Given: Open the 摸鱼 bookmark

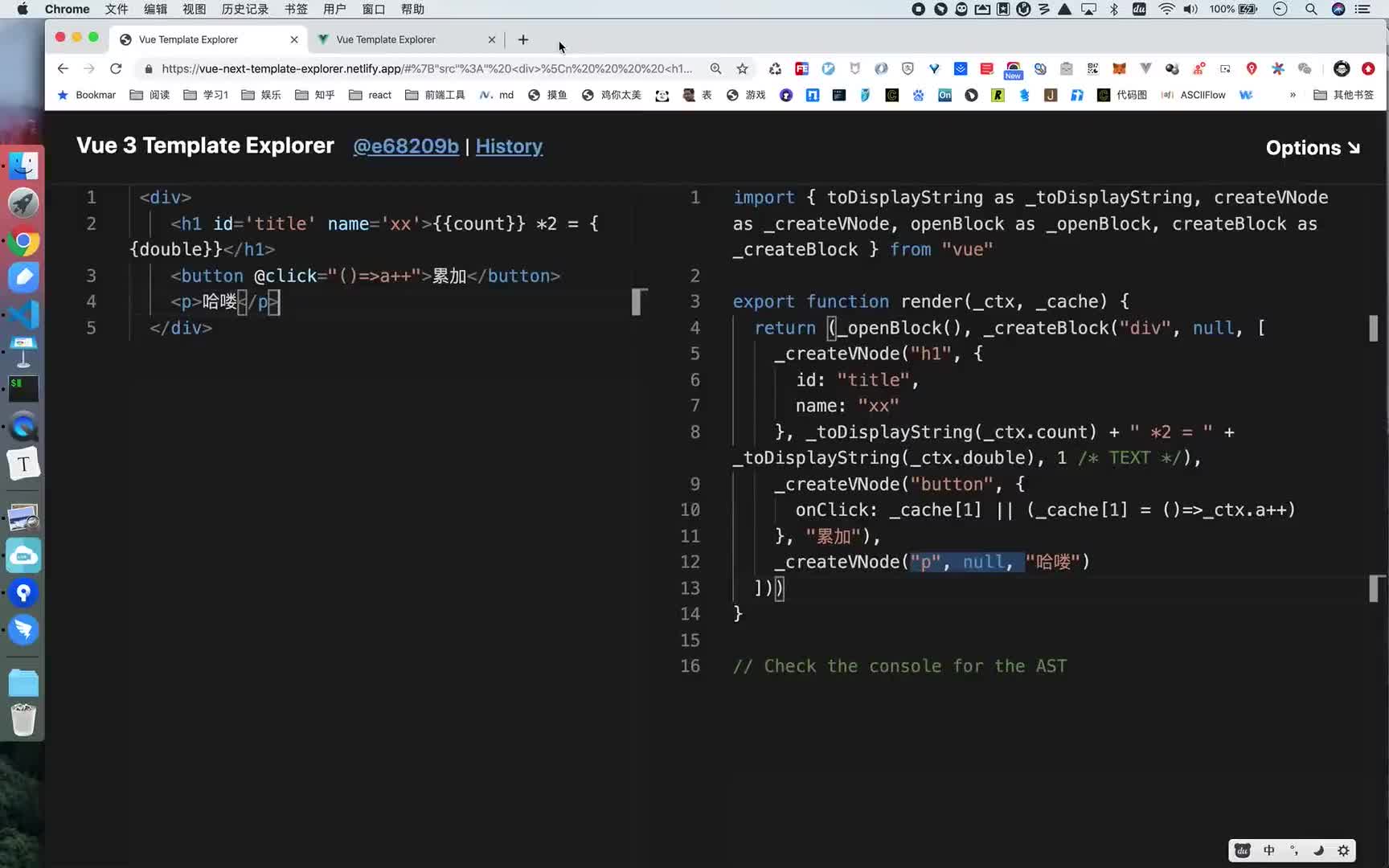Looking at the screenshot, I should [547, 95].
